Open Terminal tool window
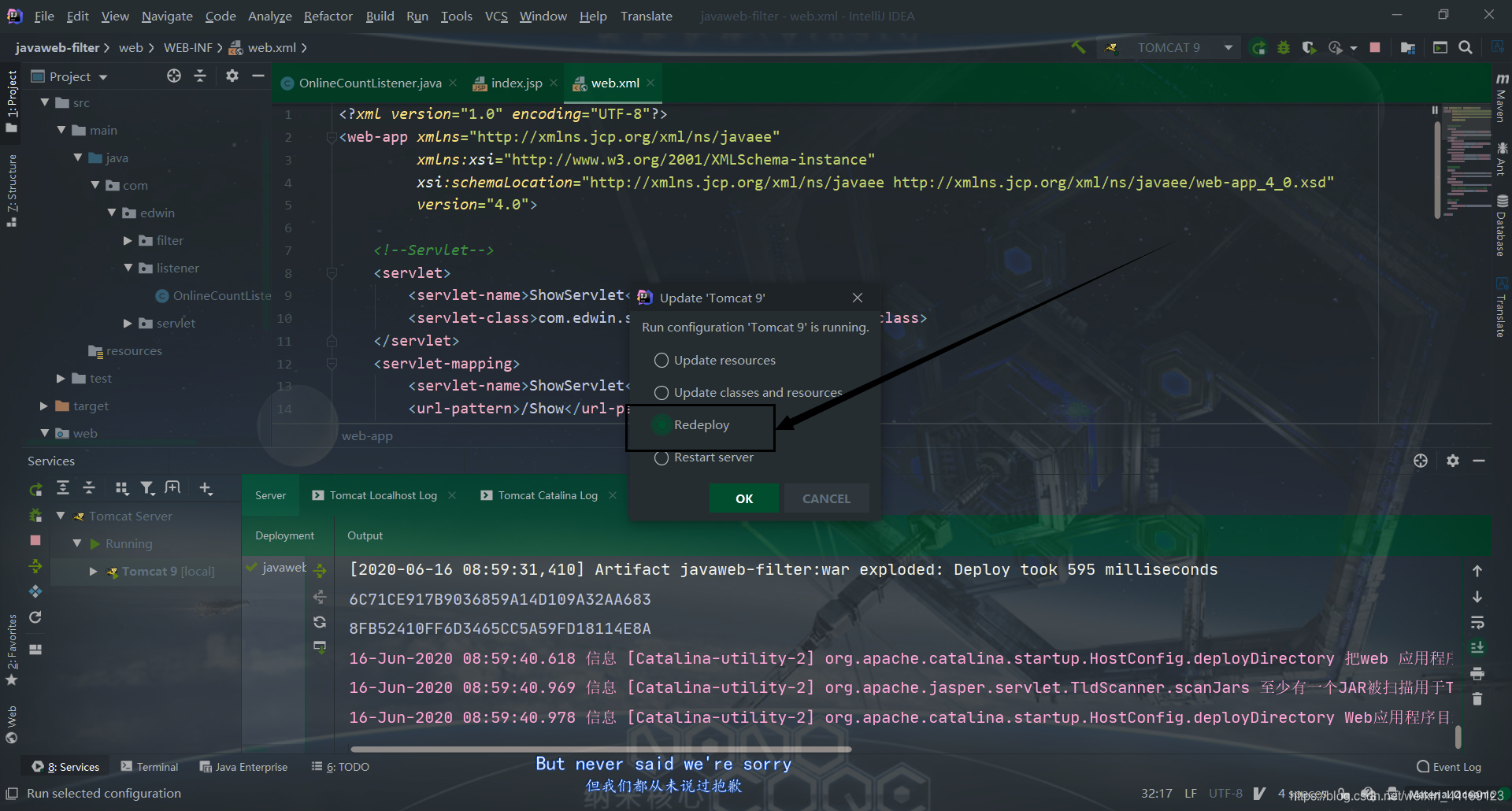The height and width of the screenshot is (811, 1512). point(150,767)
